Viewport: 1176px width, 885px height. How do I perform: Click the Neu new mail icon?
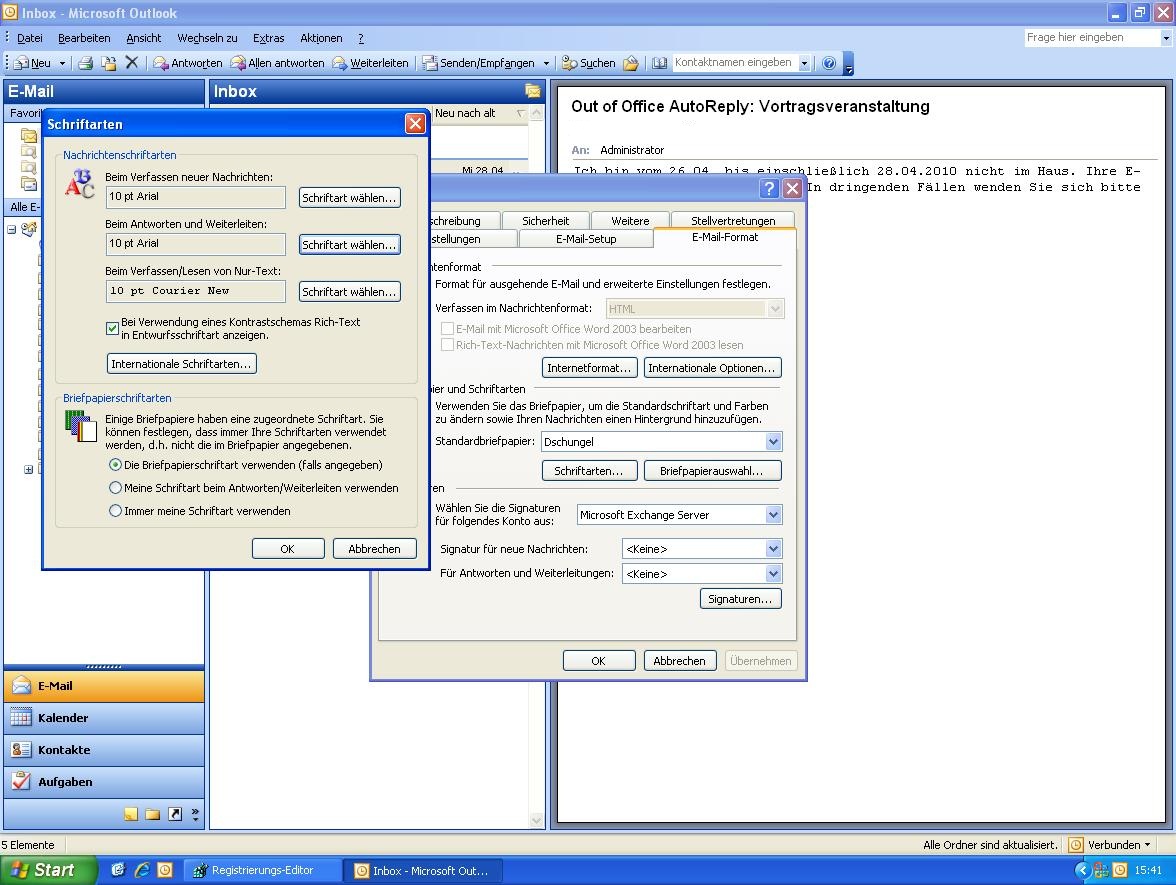pyautogui.click(x=22, y=63)
